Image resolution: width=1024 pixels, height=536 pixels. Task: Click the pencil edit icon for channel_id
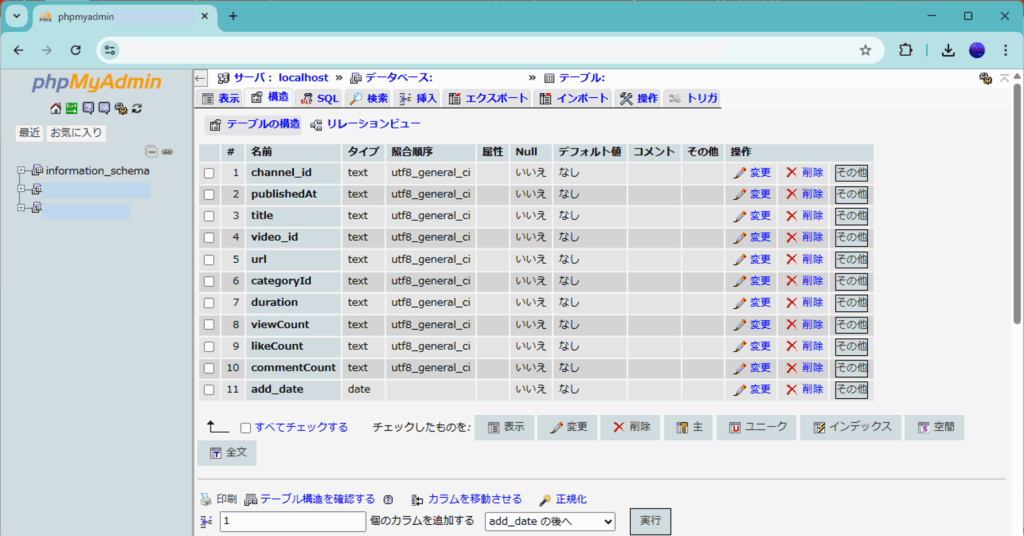point(740,172)
